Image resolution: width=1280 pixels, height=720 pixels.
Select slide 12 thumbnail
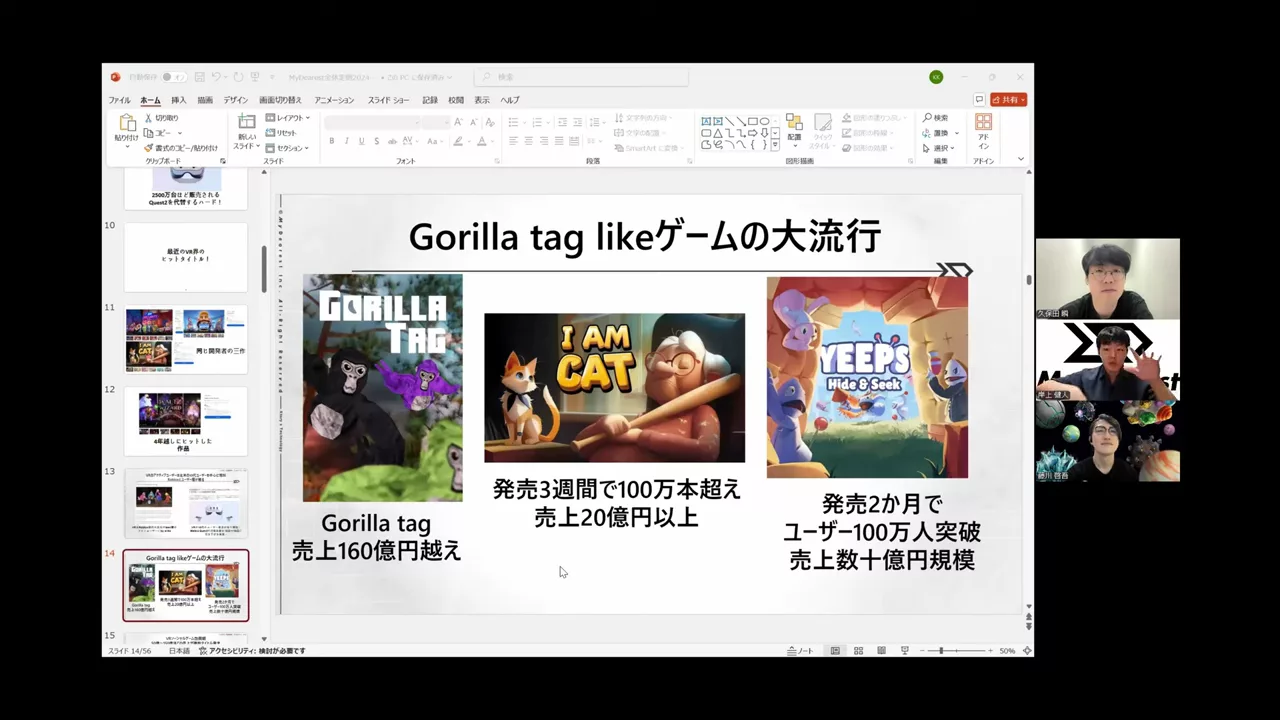pyautogui.click(x=186, y=421)
